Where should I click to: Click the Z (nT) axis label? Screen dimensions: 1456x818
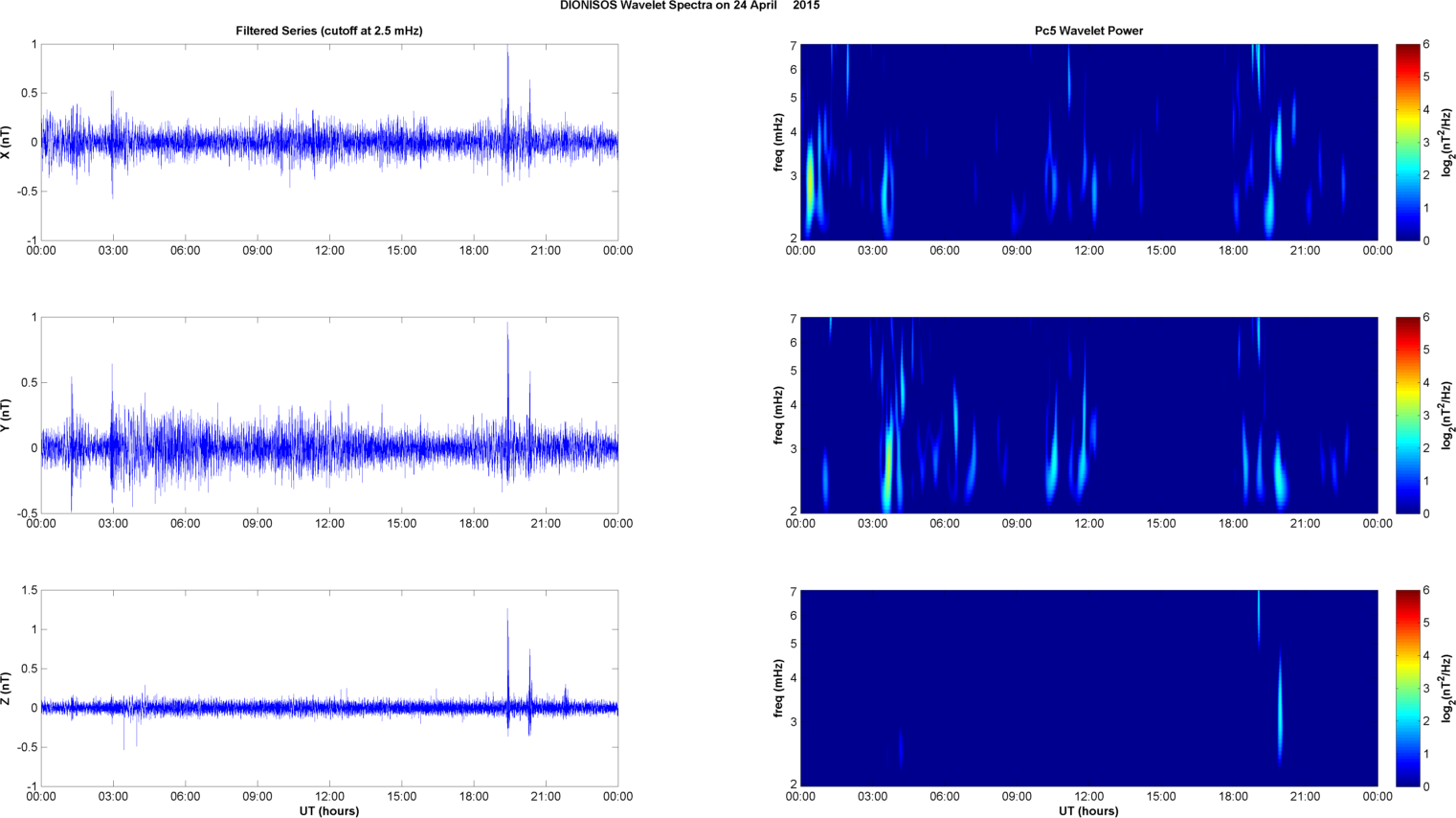6,688
